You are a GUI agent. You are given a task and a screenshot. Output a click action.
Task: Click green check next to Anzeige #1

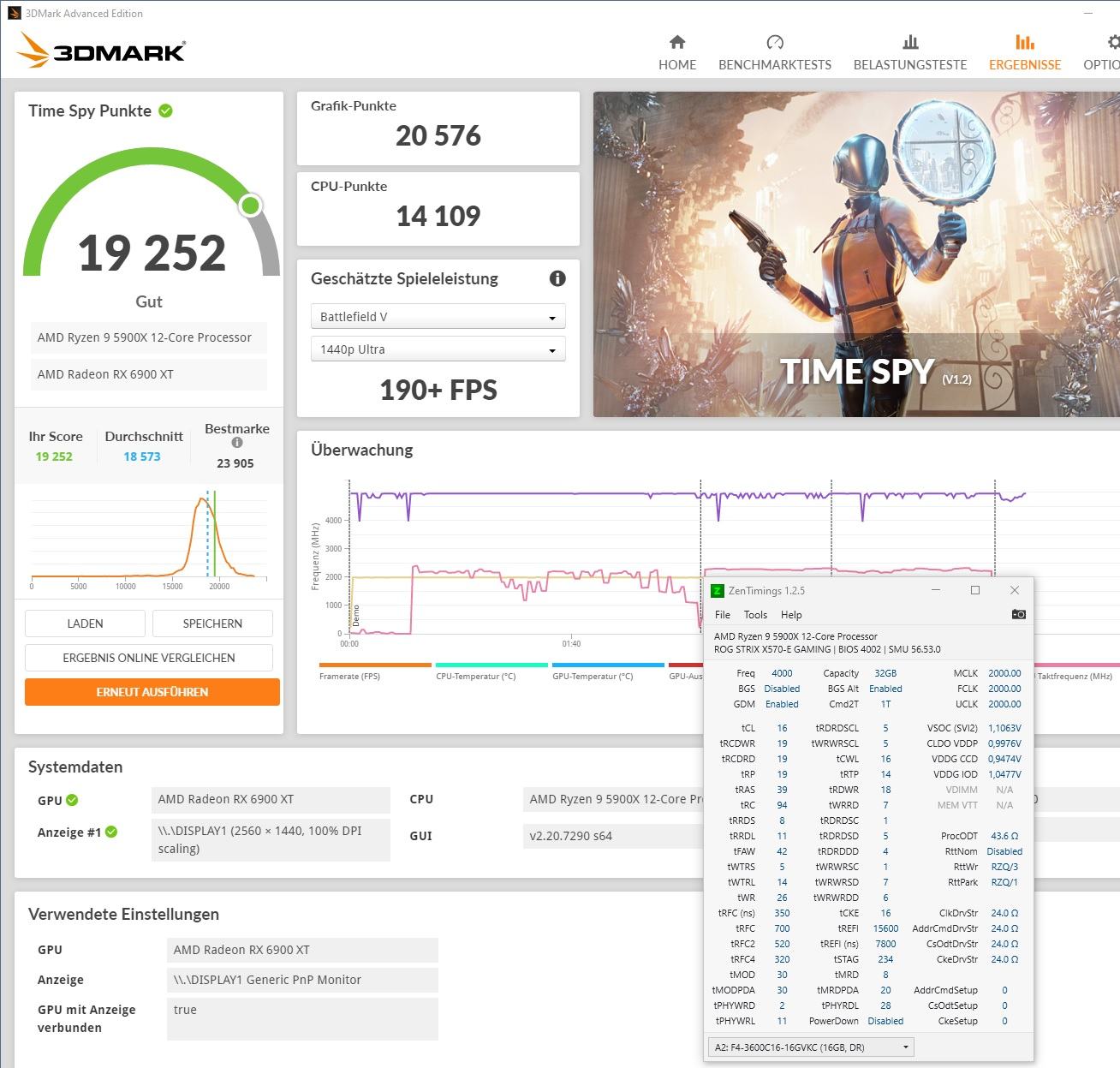coord(111,832)
